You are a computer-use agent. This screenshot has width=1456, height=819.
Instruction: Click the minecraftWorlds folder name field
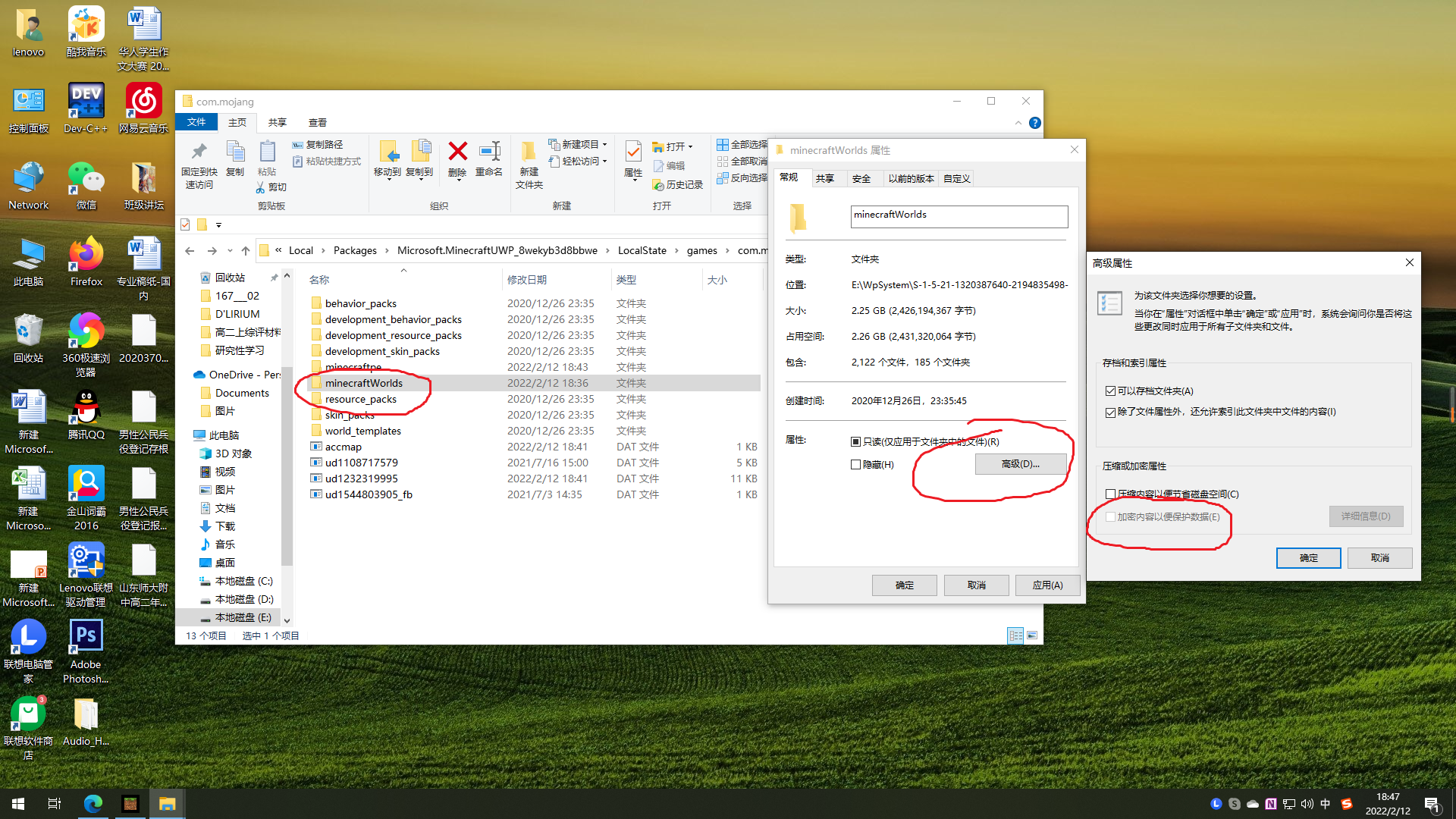coord(959,216)
